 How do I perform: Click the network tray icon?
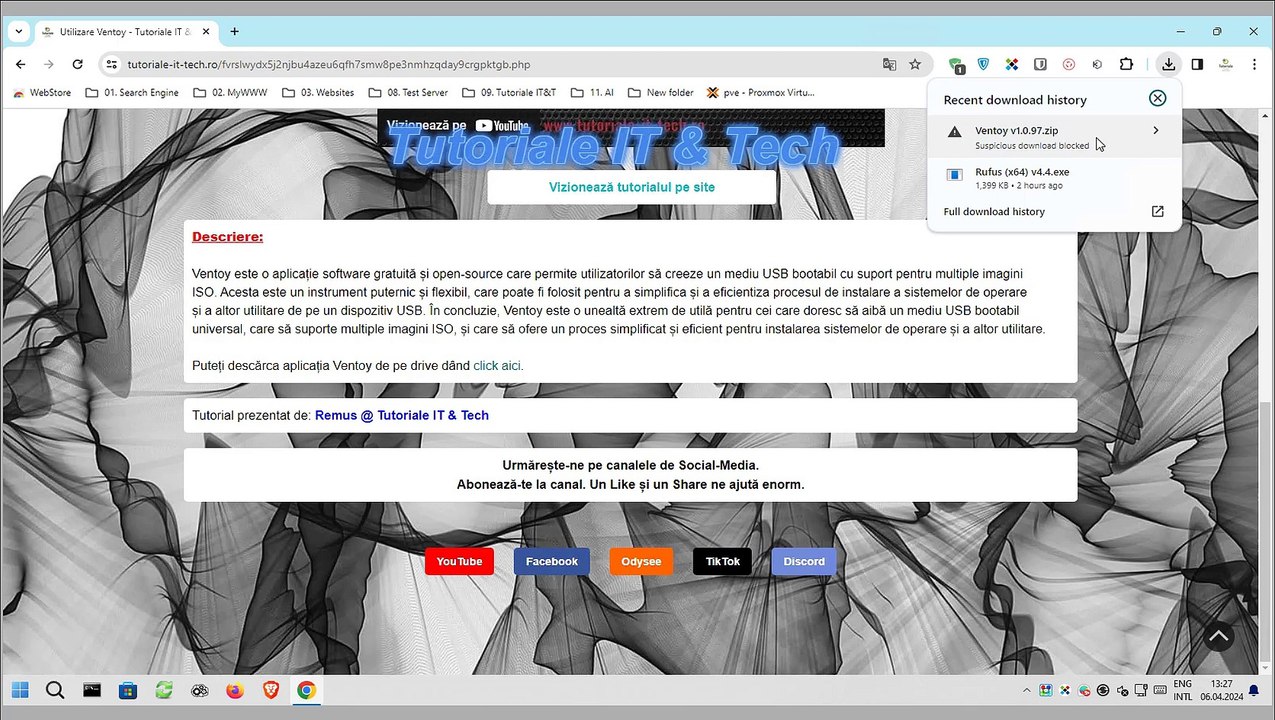point(1141,691)
